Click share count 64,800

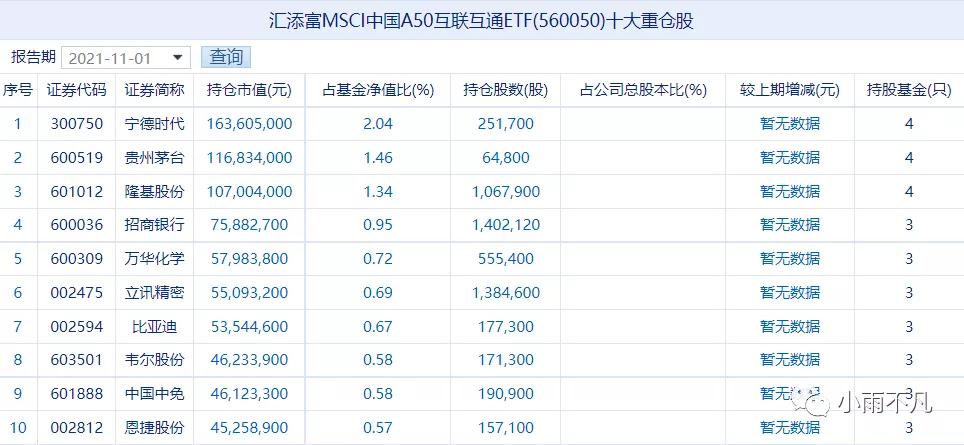(x=505, y=158)
